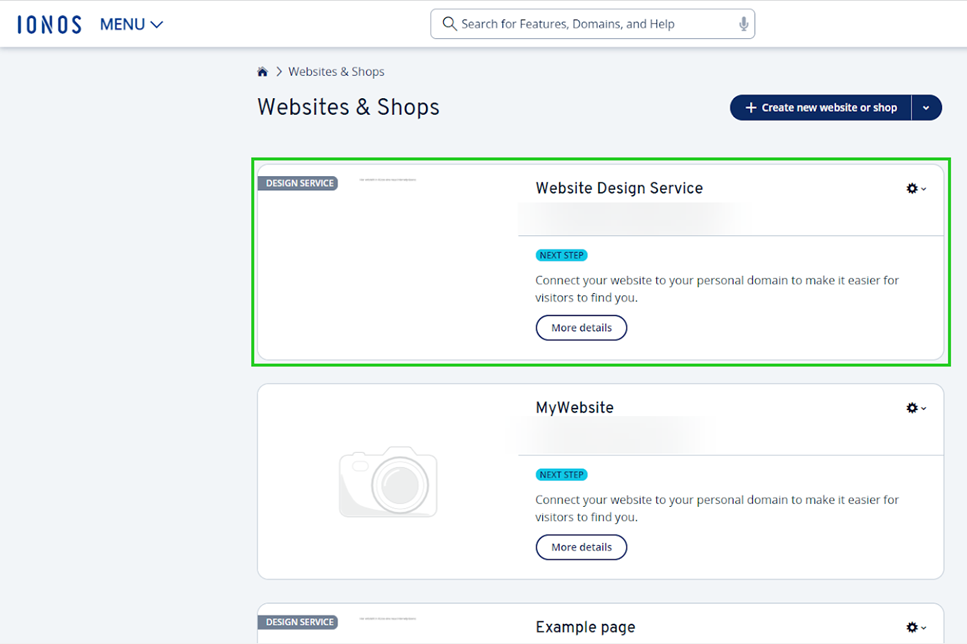Screen dimensions: 967x644
Task: Click the Website Design Service preview thumbnail
Action: click(x=388, y=262)
